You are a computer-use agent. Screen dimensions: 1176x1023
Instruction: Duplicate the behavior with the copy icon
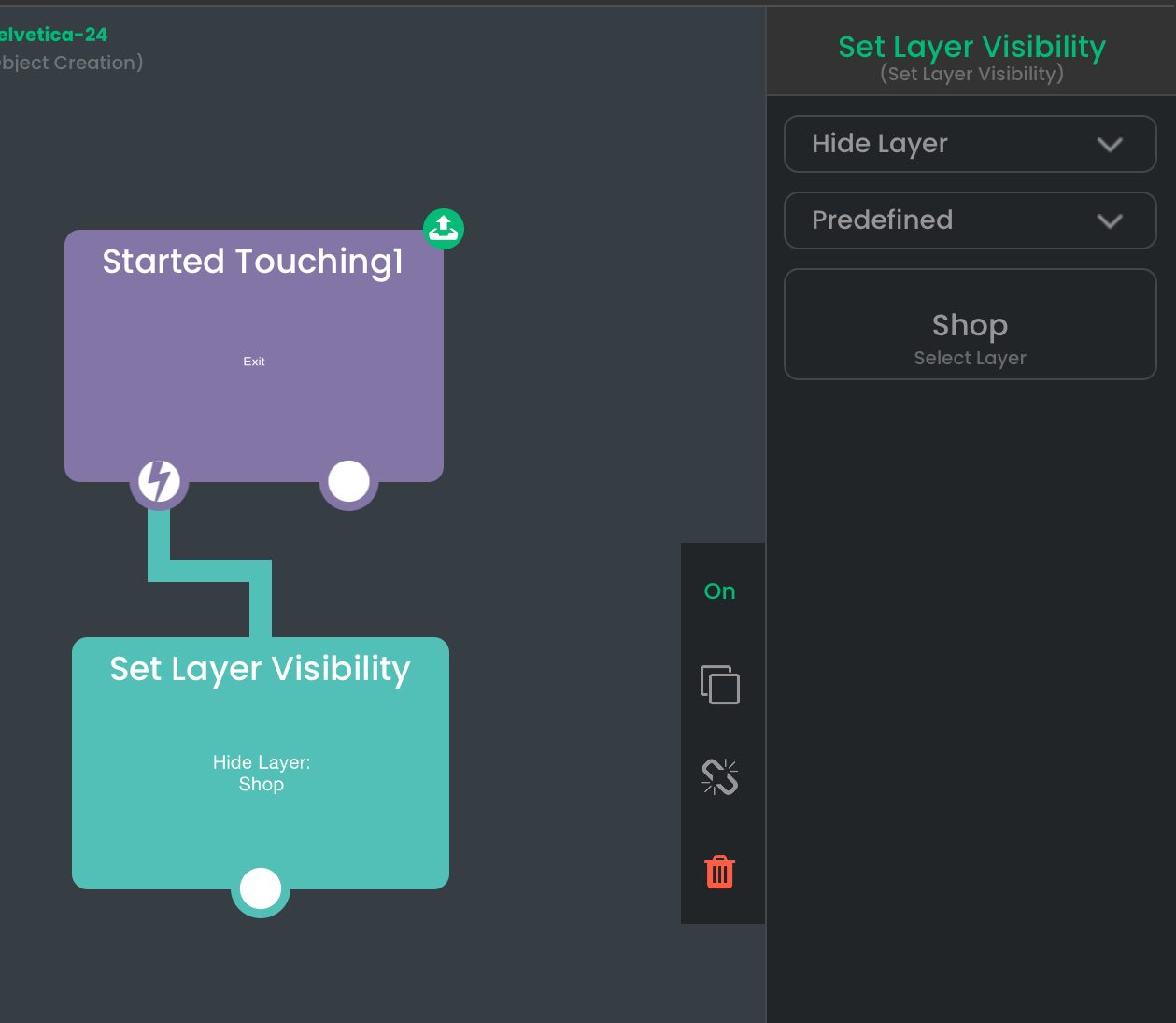click(x=720, y=685)
